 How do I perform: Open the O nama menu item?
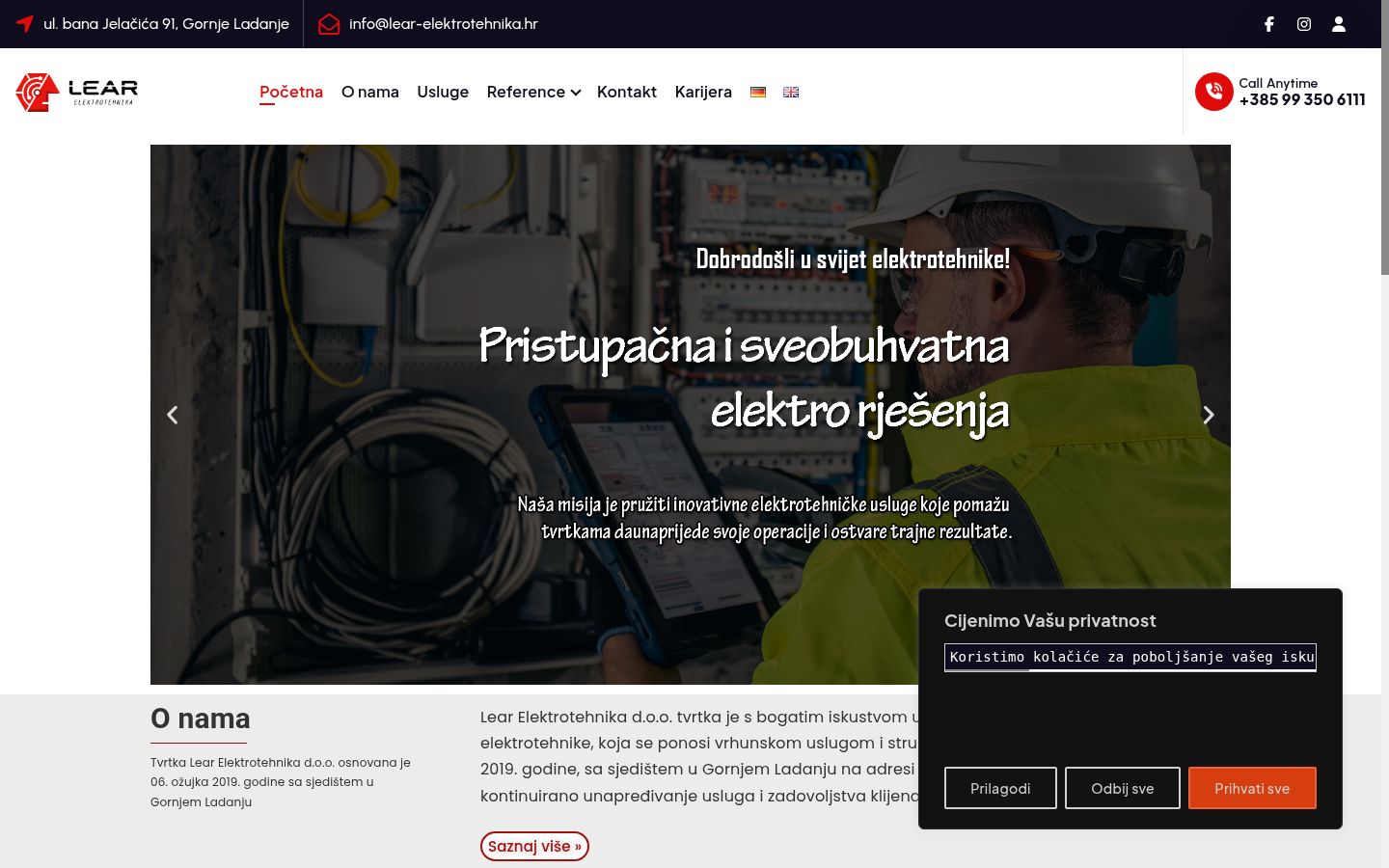[x=370, y=92]
